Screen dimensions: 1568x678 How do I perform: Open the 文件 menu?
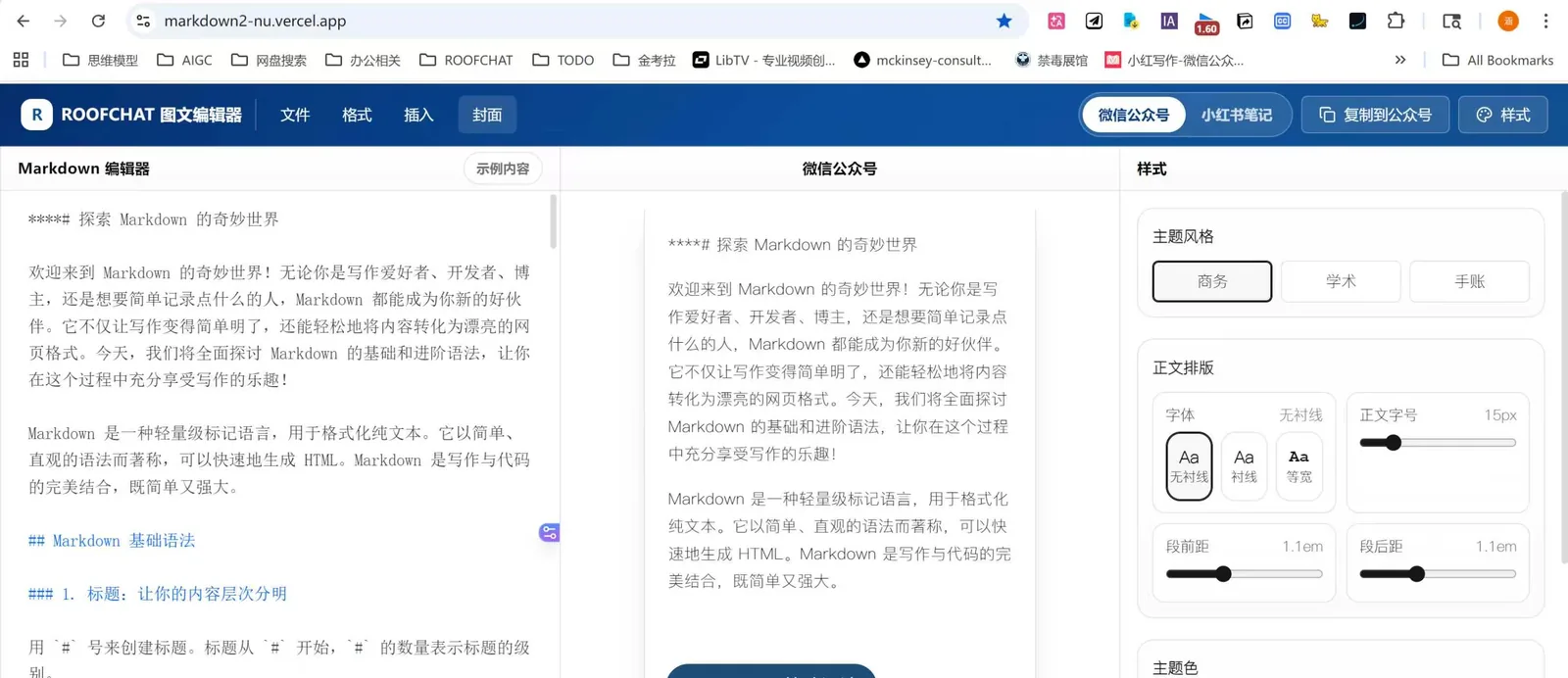295,115
